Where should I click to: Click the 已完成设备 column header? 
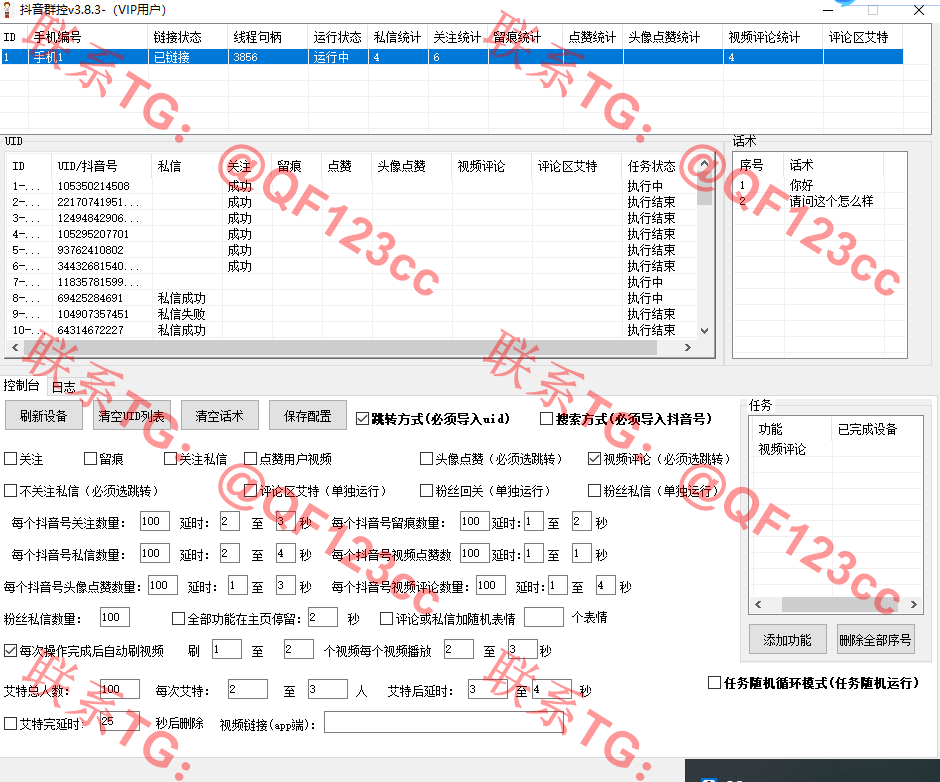coord(876,429)
